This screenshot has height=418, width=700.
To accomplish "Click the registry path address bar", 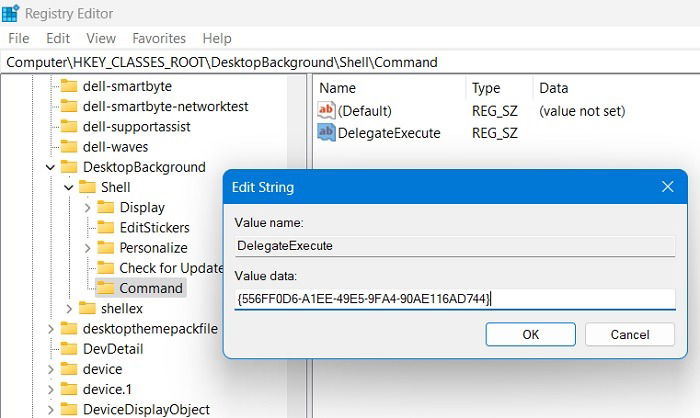I will [x=350, y=62].
